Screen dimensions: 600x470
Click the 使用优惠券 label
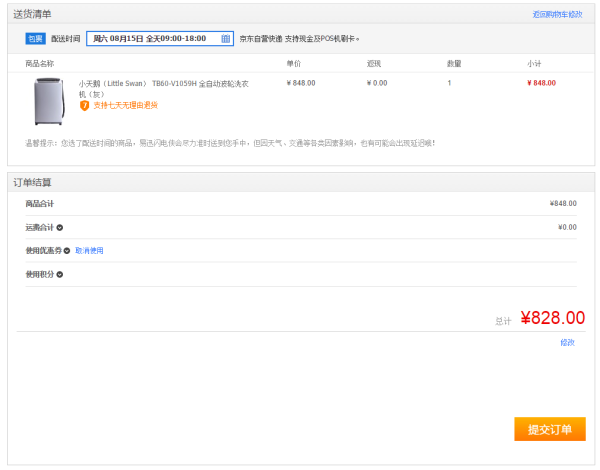pos(44,251)
